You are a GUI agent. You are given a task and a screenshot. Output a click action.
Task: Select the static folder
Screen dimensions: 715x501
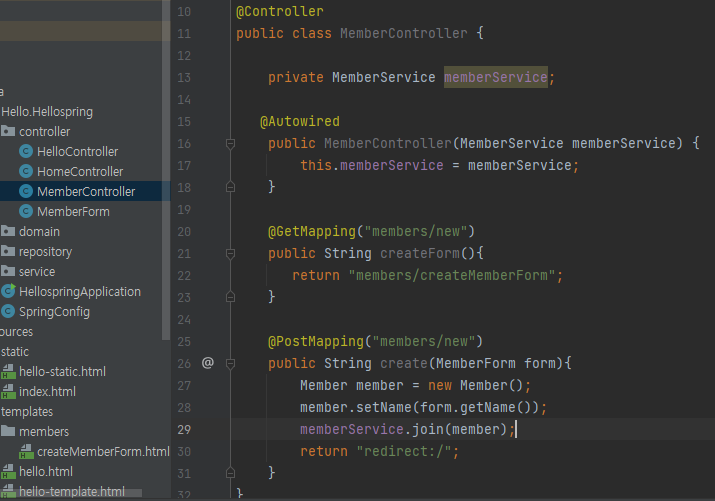click(15, 352)
